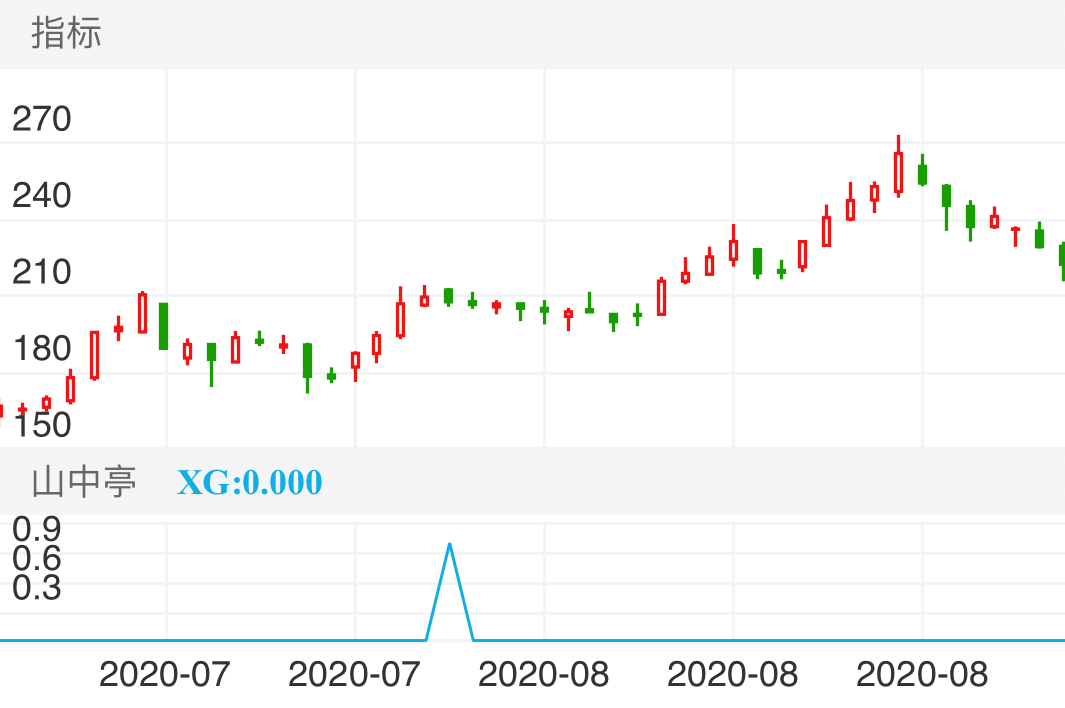This screenshot has height=708, width=1065.
Task: Click the XG:0.000 indicator value
Action: [249, 482]
